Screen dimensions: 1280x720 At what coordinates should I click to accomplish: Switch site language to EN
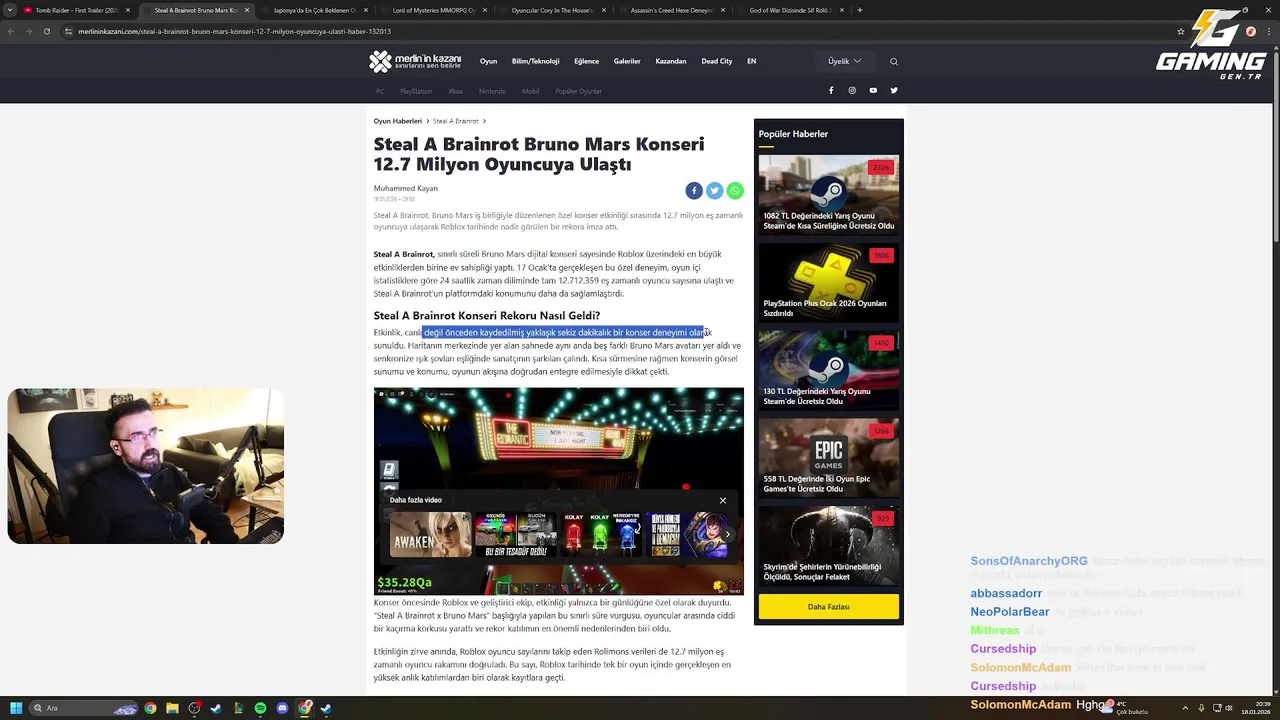[751, 61]
